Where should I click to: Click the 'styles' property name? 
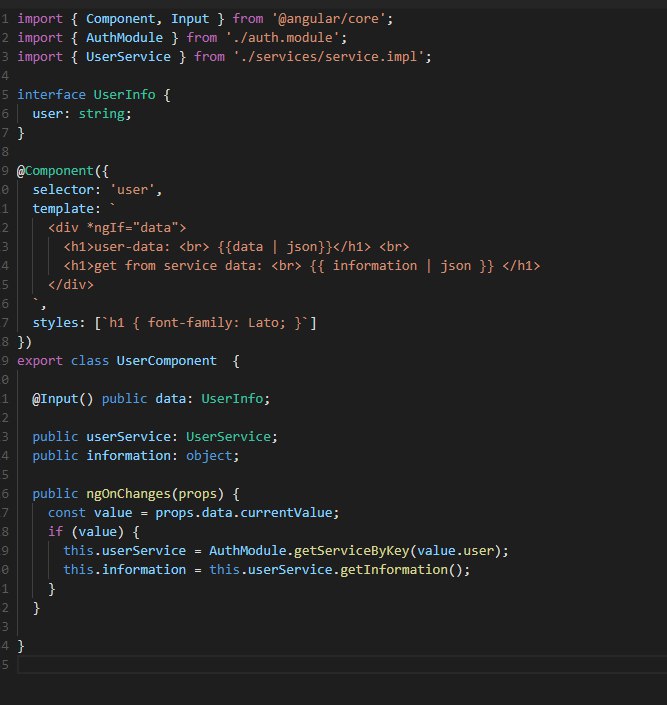tap(55, 323)
